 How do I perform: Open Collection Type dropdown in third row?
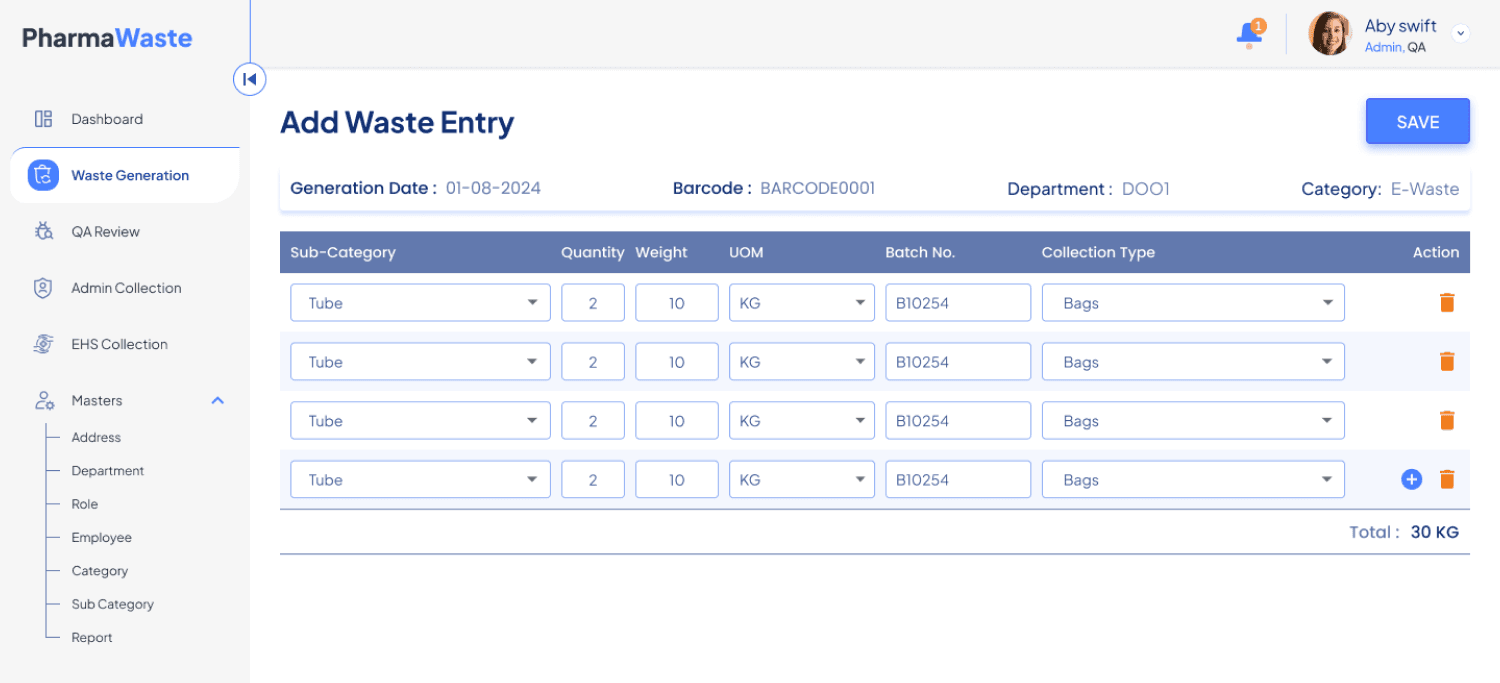[x=1193, y=421]
